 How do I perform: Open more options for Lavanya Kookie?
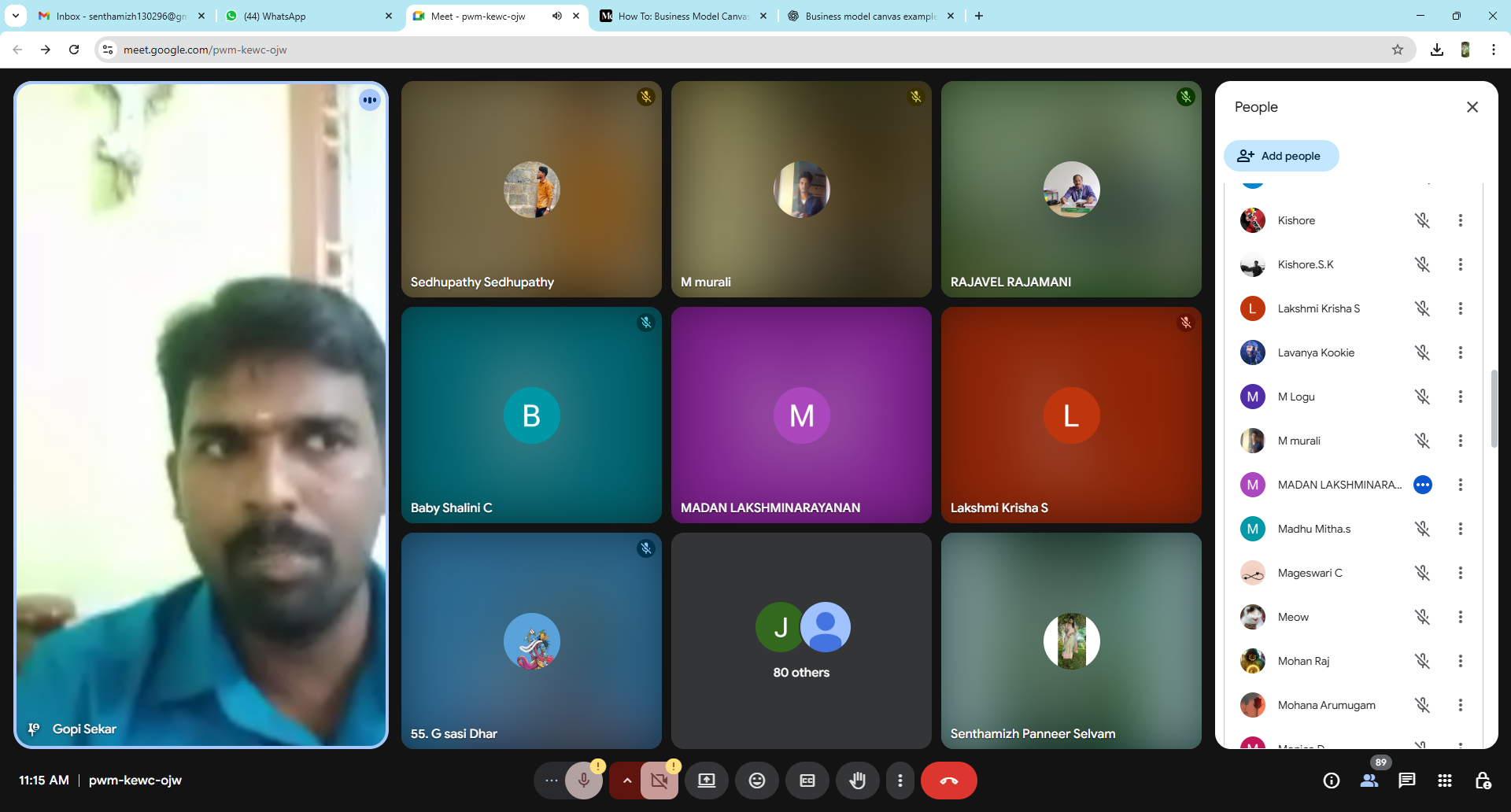pos(1461,352)
